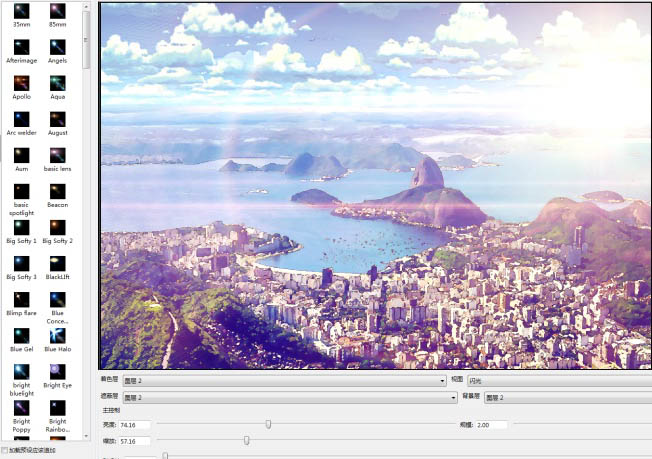Click the flare preview image

pyautogui.click(x=376, y=186)
